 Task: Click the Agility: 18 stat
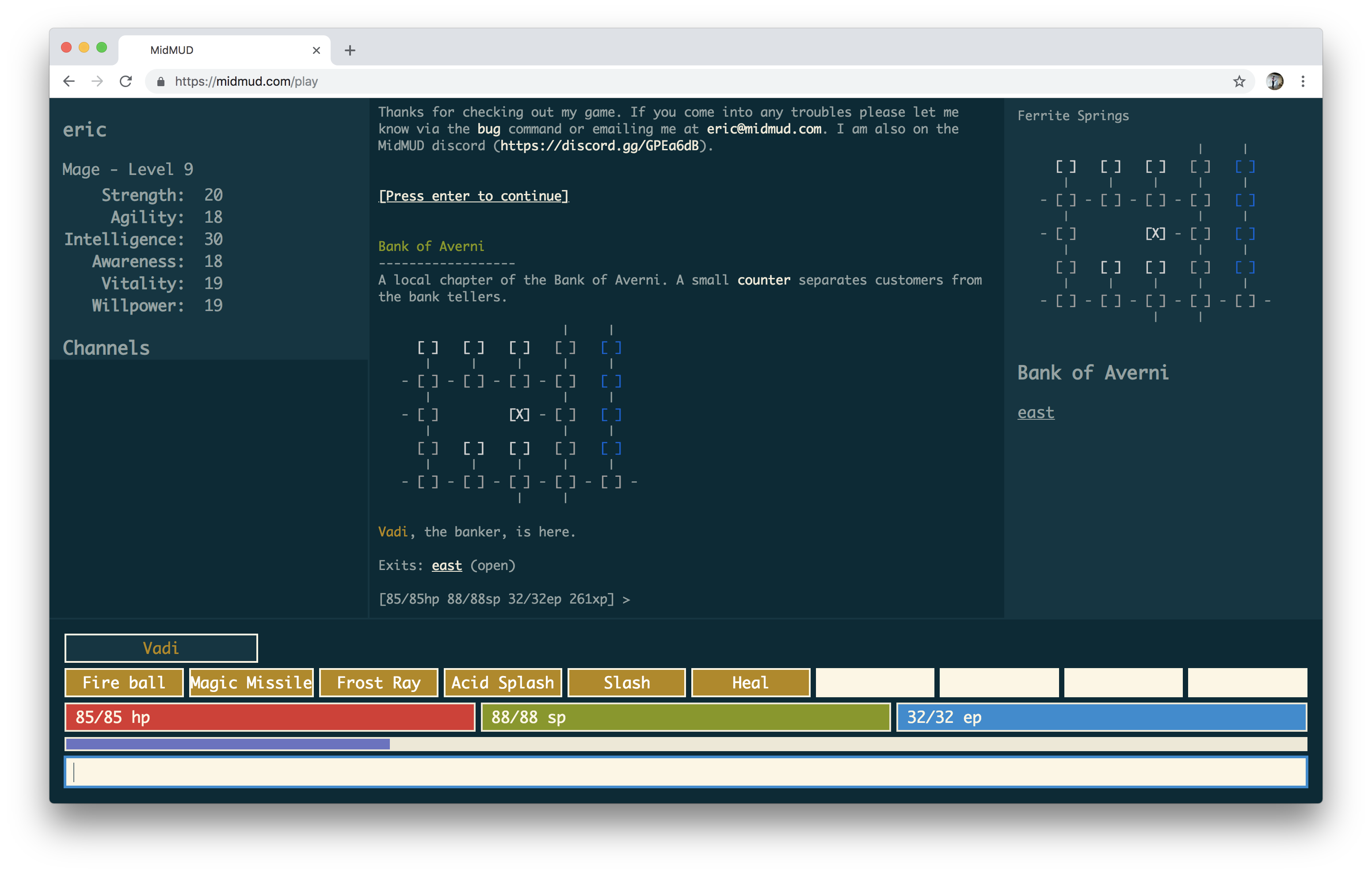coord(166,217)
